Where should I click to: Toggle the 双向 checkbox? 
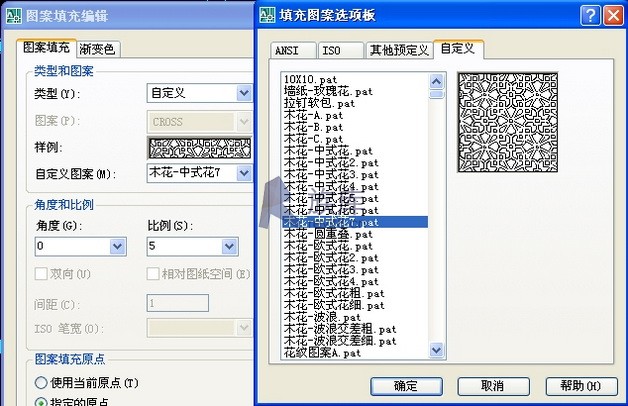41,274
